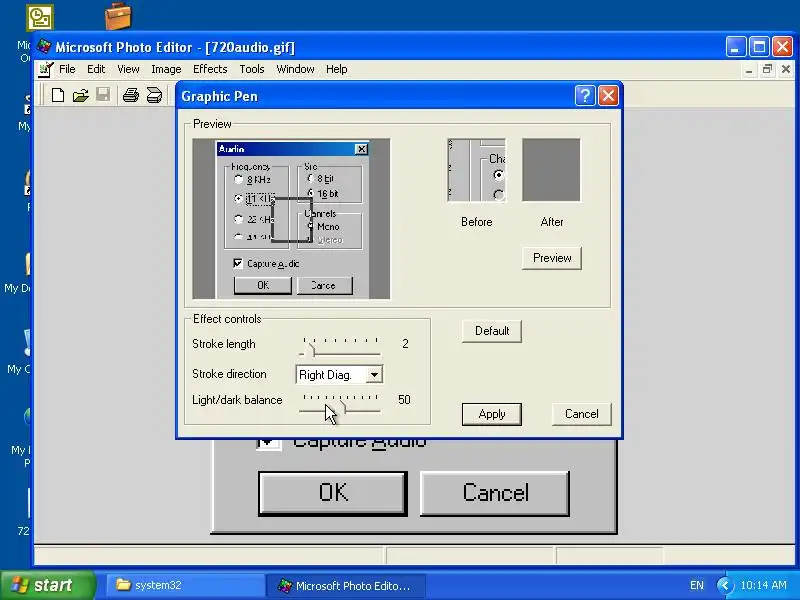Open the File menu
800x600 pixels.
click(67, 69)
